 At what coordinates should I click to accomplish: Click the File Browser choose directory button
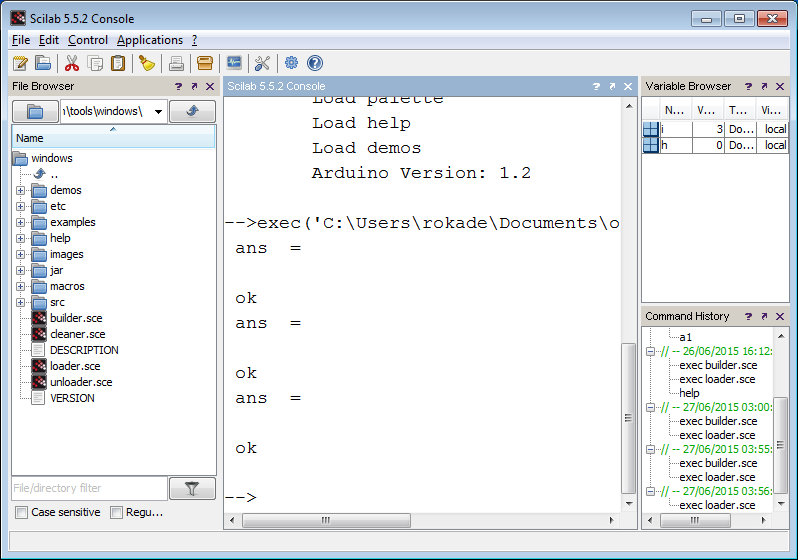point(35,111)
